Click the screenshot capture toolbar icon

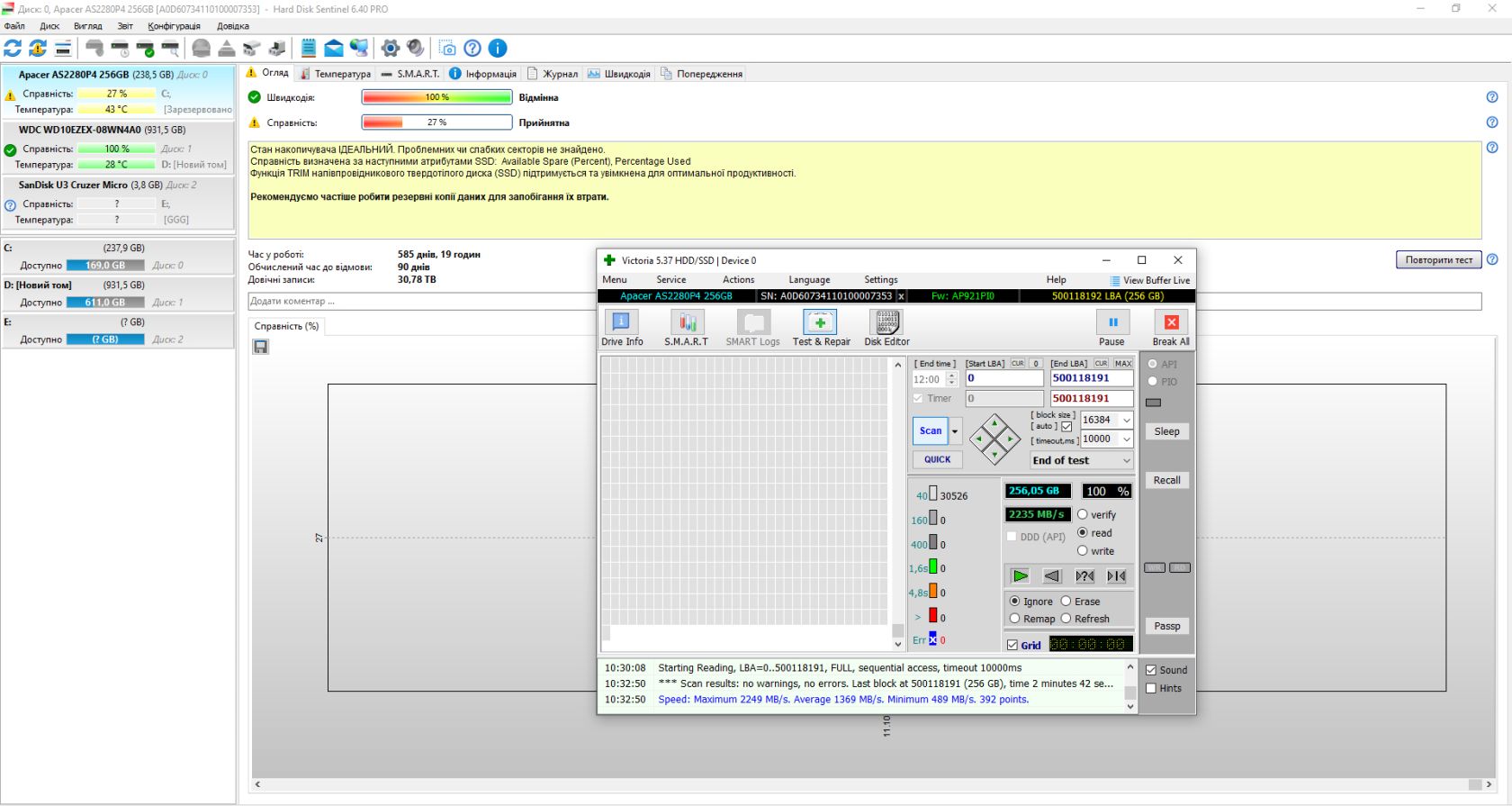click(447, 48)
